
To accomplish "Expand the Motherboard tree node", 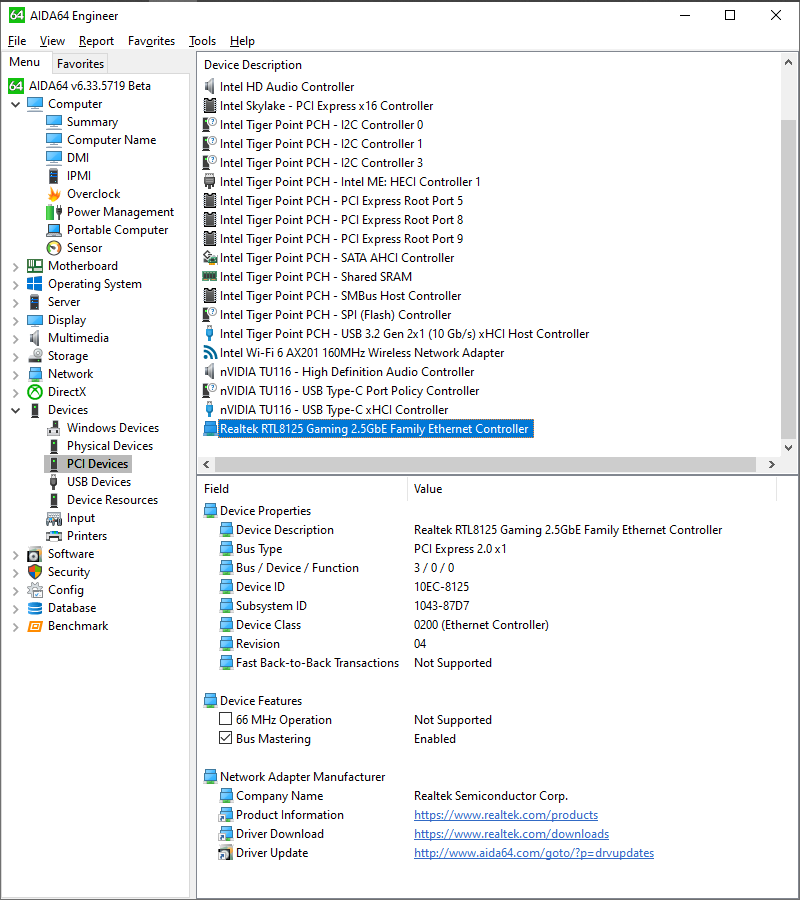I will coord(15,266).
